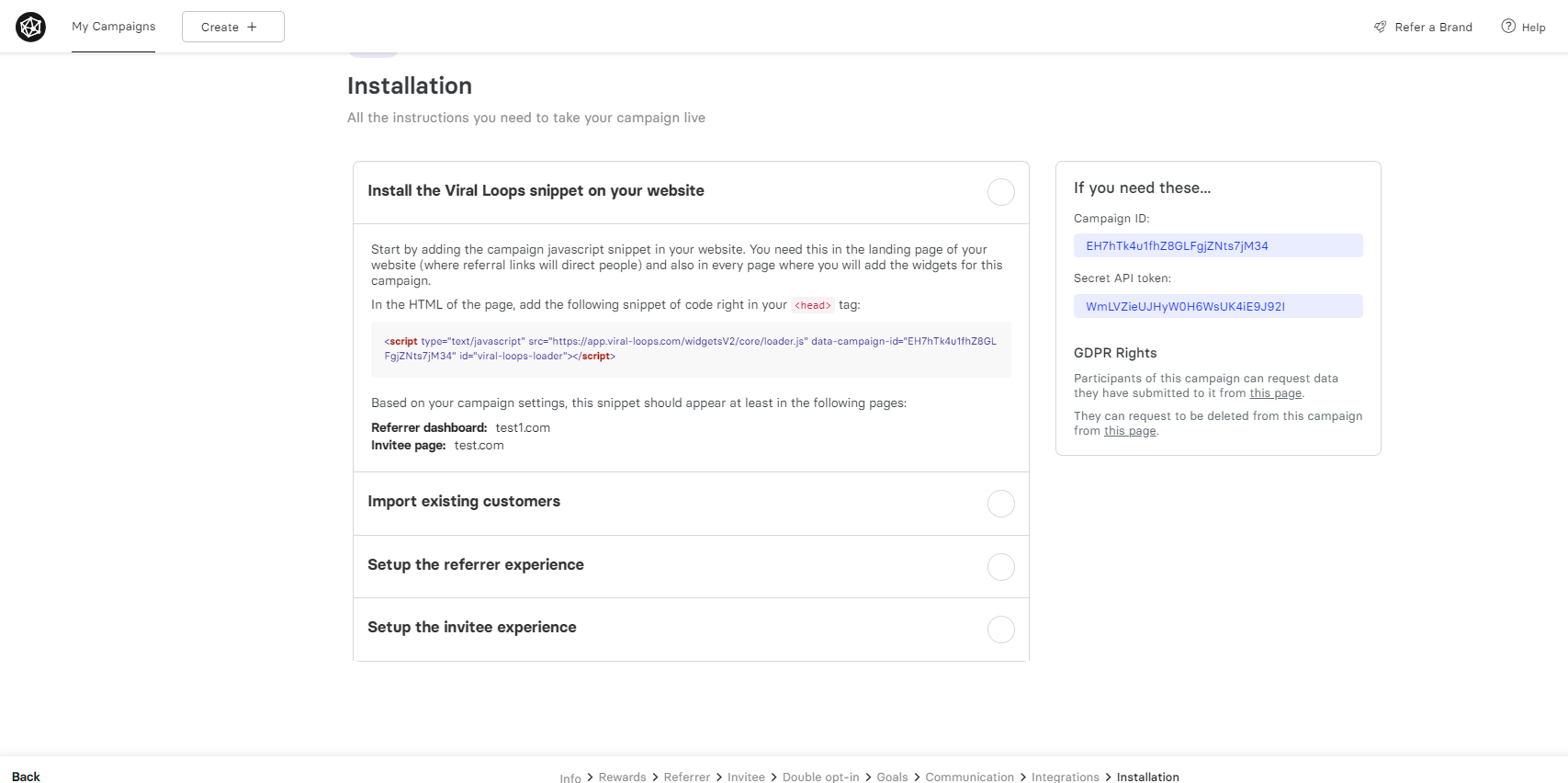
Task: Click the Secret API token value field
Action: coord(1218,306)
